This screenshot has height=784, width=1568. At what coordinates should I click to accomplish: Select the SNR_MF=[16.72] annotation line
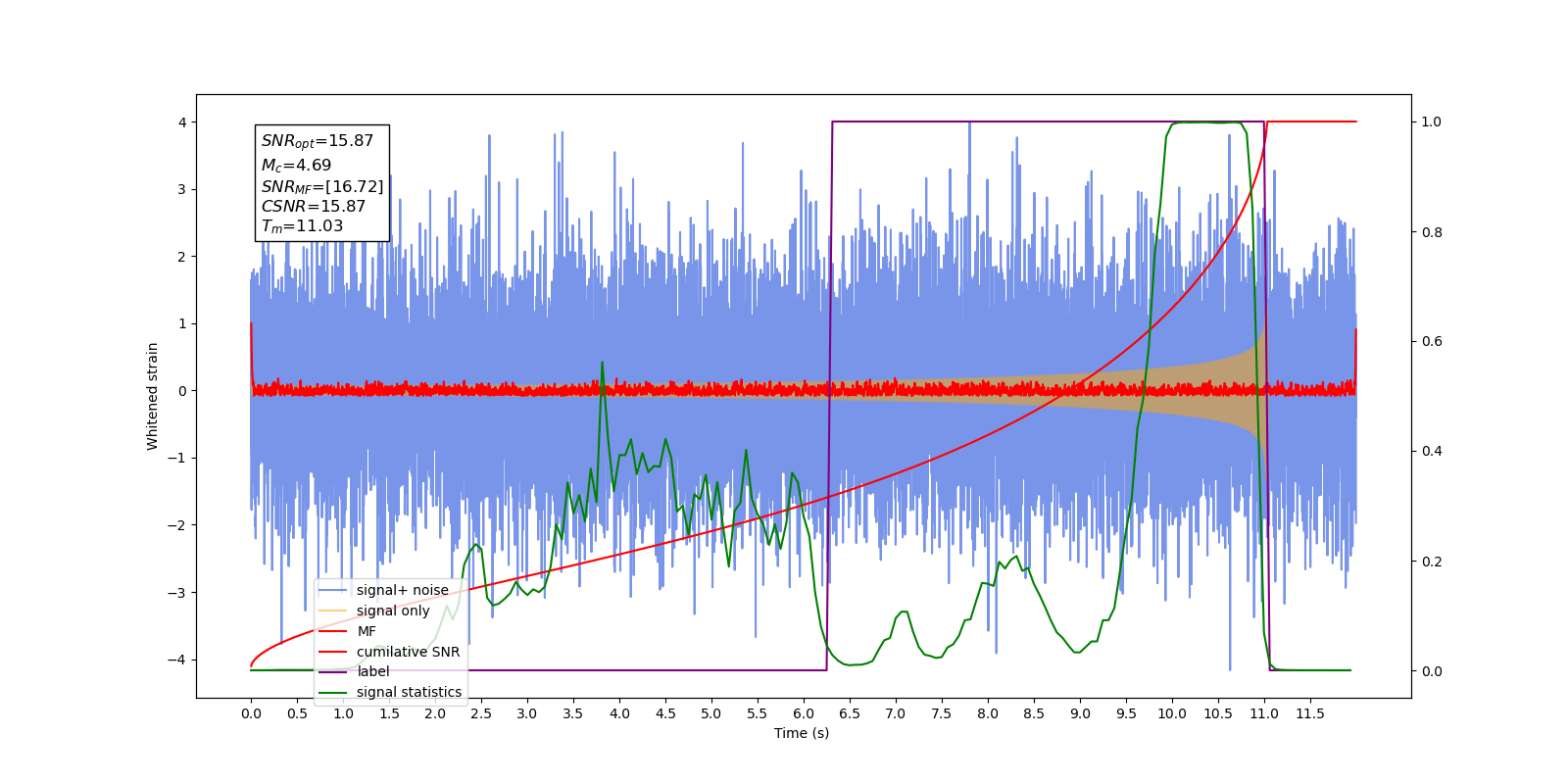coord(322,186)
